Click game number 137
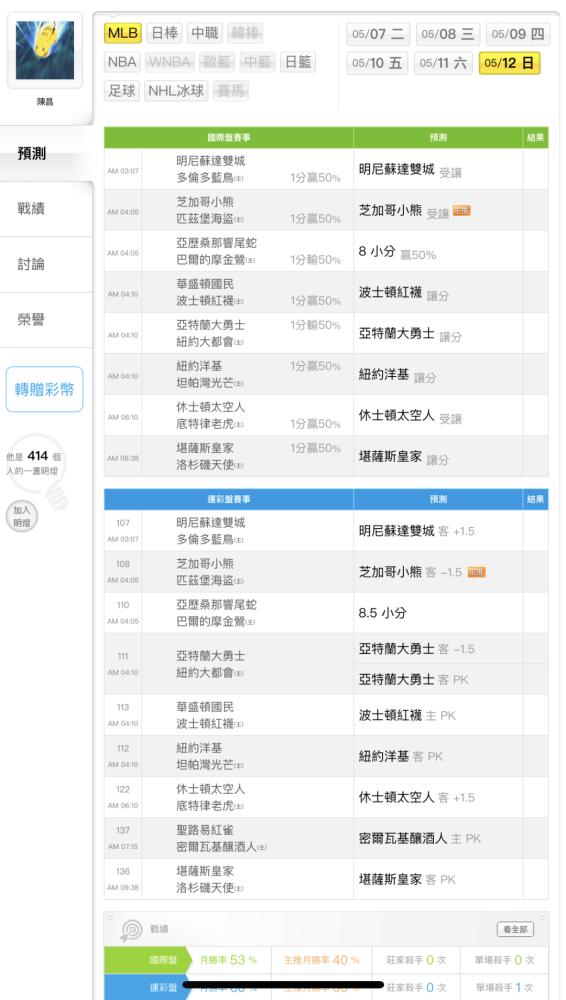This screenshot has height=1000, width=566. coord(123,830)
